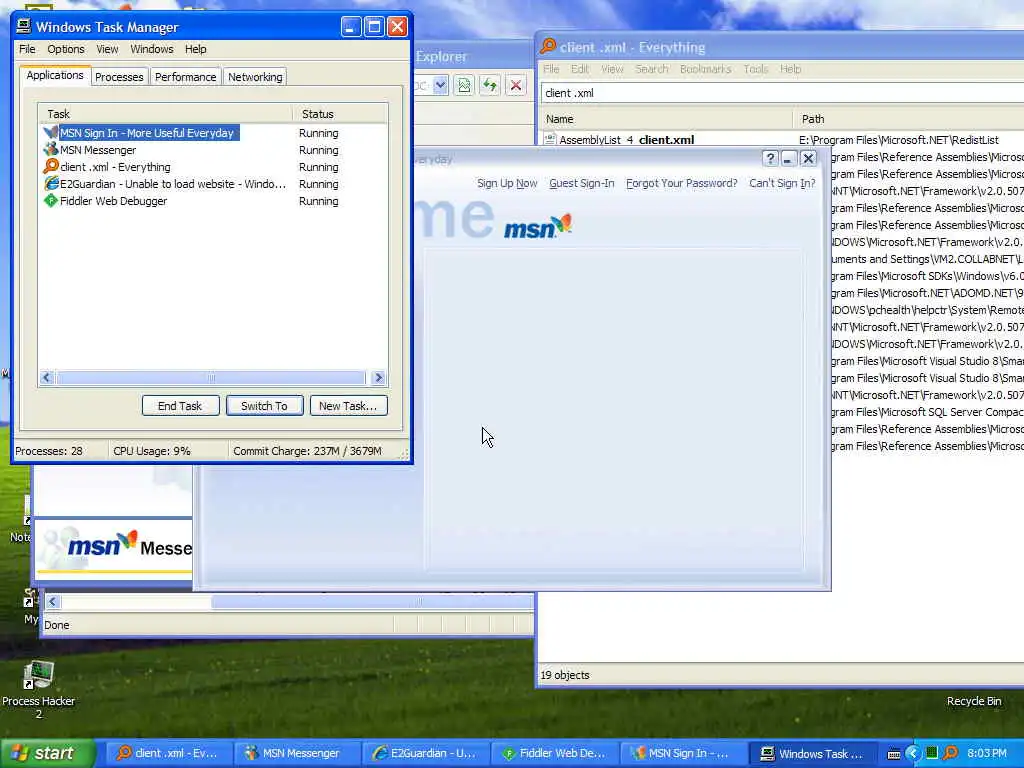
Task: Open the Tools menu in Everything
Action: click(x=756, y=69)
